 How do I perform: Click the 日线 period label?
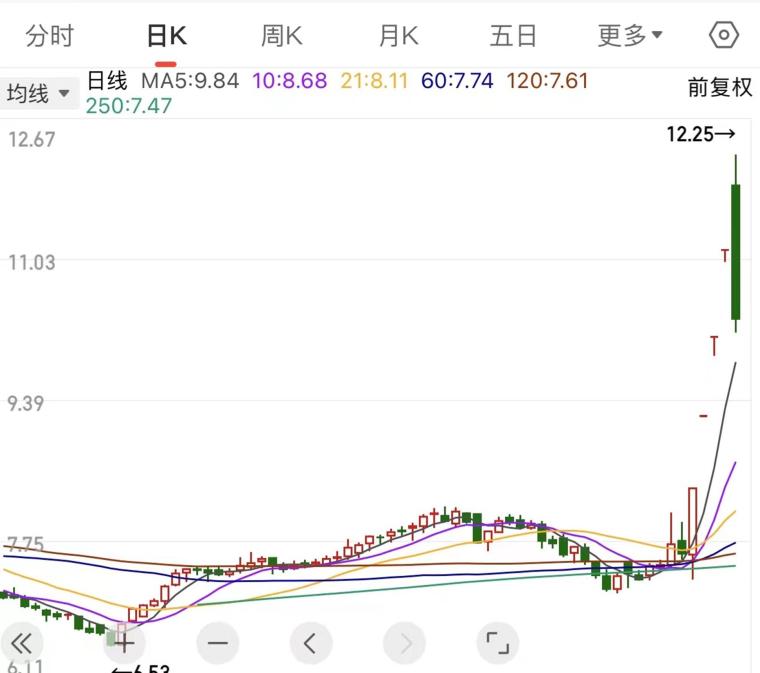point(107,80)
